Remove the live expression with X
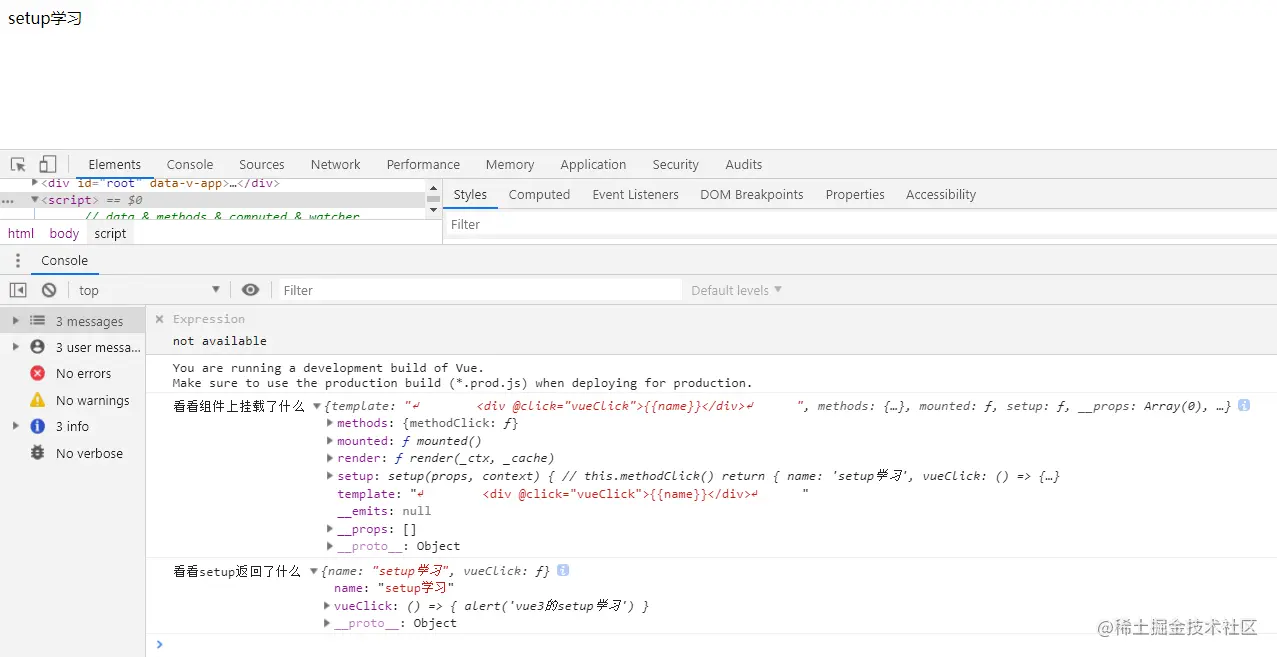Image resolution: width=1277 pixels, height=657 pixels. (x=159, y=319)
